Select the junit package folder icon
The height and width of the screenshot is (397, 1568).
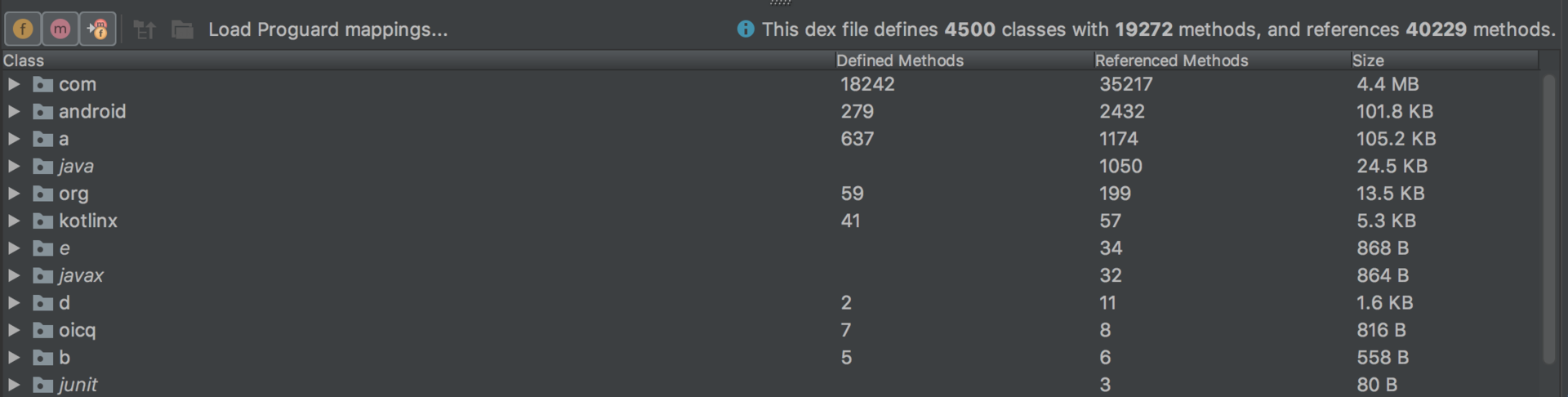click(x=43, y=385)
